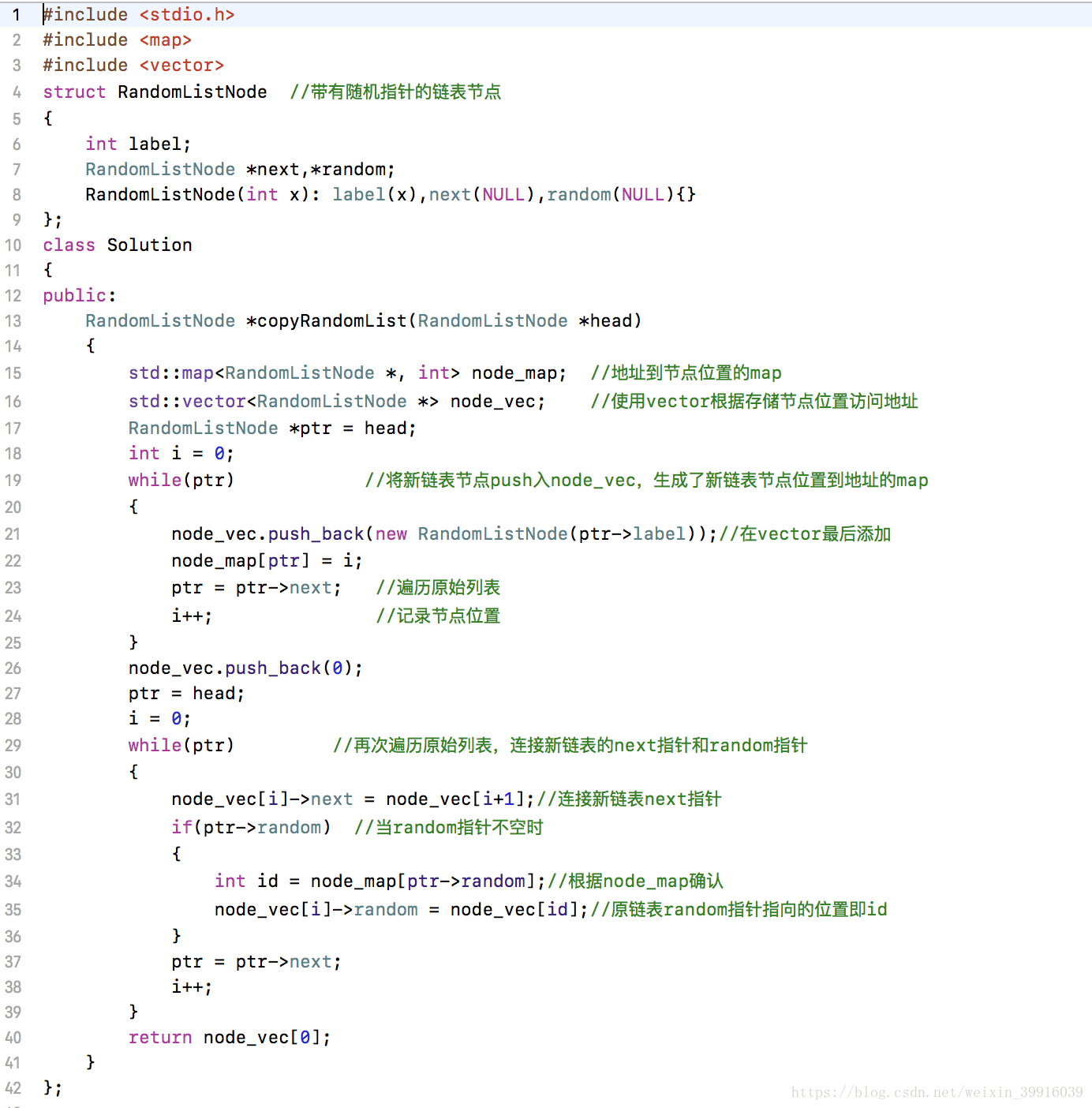Click comment '//将新链表节点push入node_vec' on line 19
The height and width of the screenshot is (1108, 1092).
coord(500,481)
